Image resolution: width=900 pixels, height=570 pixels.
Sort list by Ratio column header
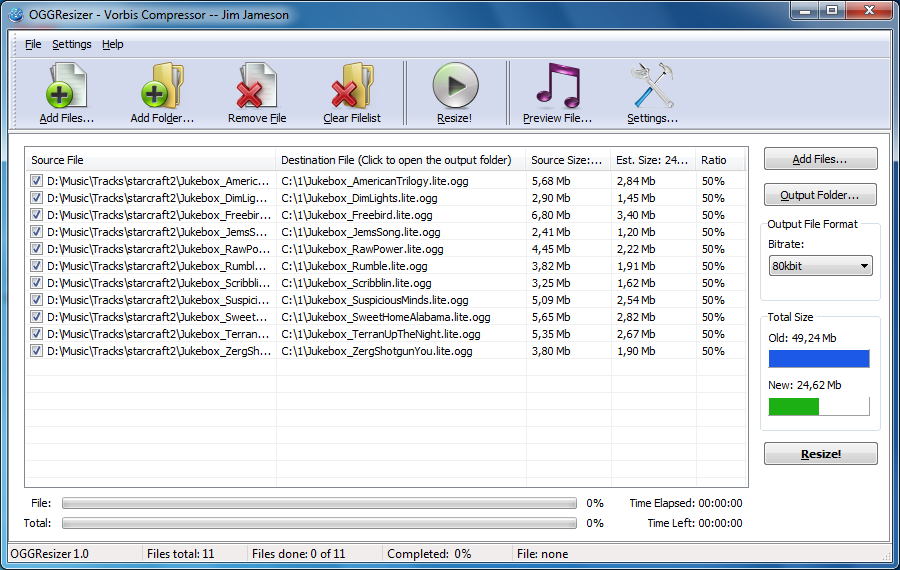(x=720, y=160)
